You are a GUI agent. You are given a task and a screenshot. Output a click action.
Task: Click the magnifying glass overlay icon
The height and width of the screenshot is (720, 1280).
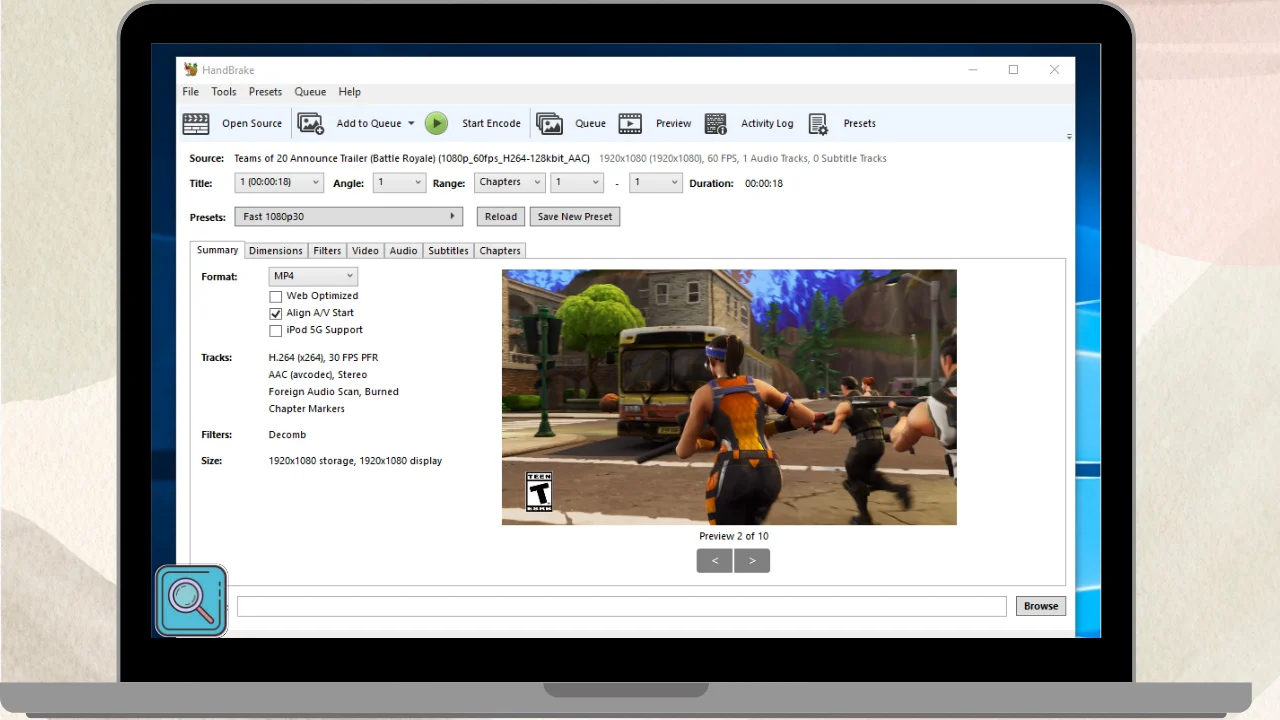click(x=191, y=601)
